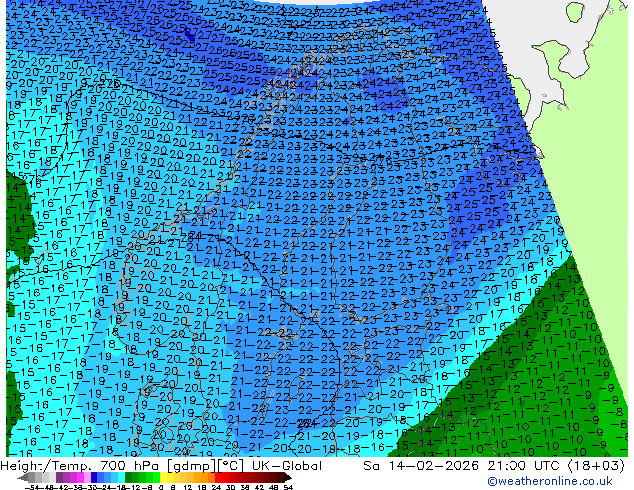The height and width of the screenshot is (490, 634).
Task: Click the 'UK-Global' model name label
Action: click(287, 466)
